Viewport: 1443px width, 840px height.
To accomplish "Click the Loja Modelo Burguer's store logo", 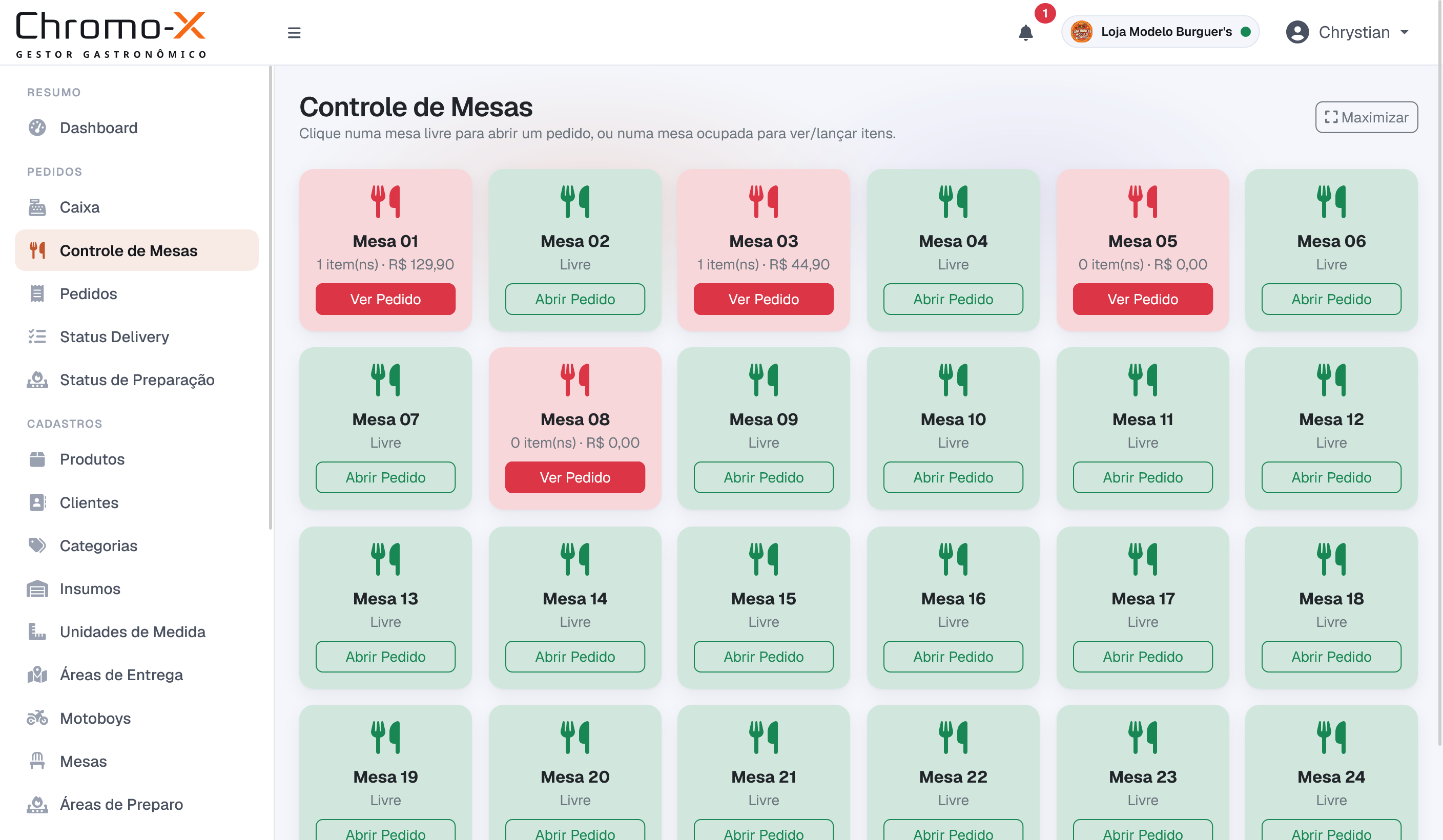I will pos(1081,31).
